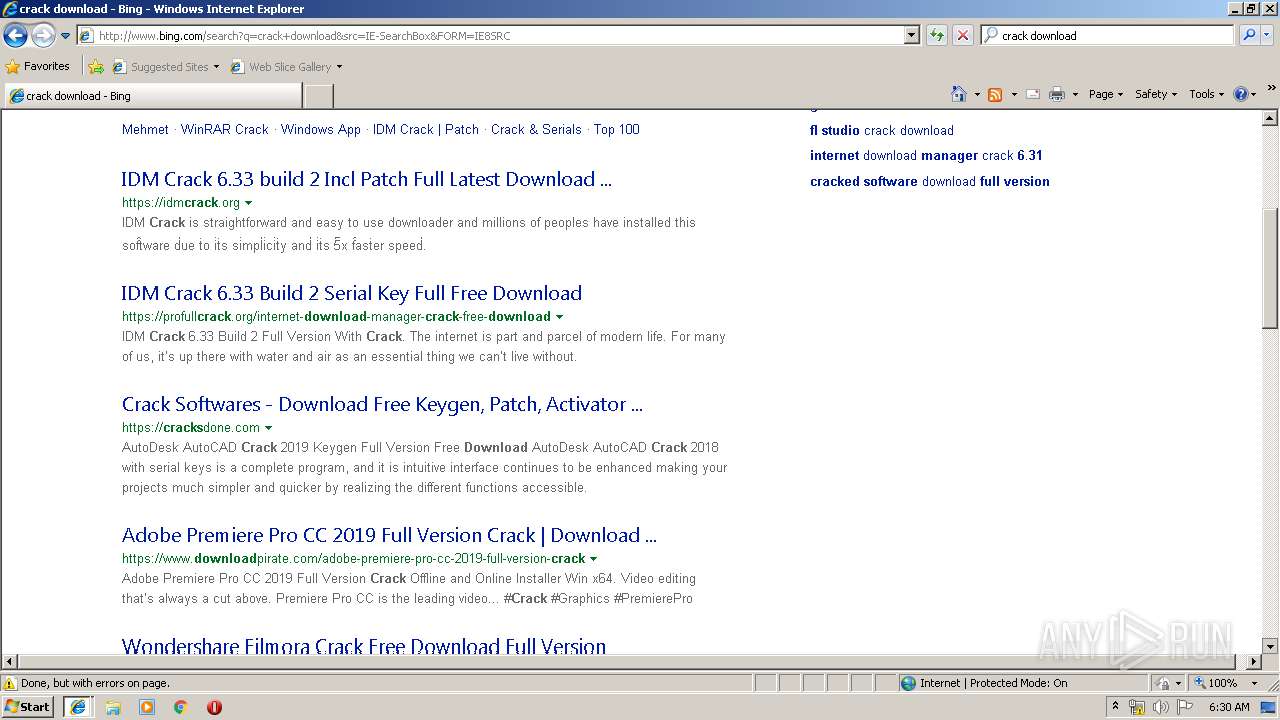The image size is (1280, 720).
Task: Click the Help question mark icon
Action: click(1240, 94)
